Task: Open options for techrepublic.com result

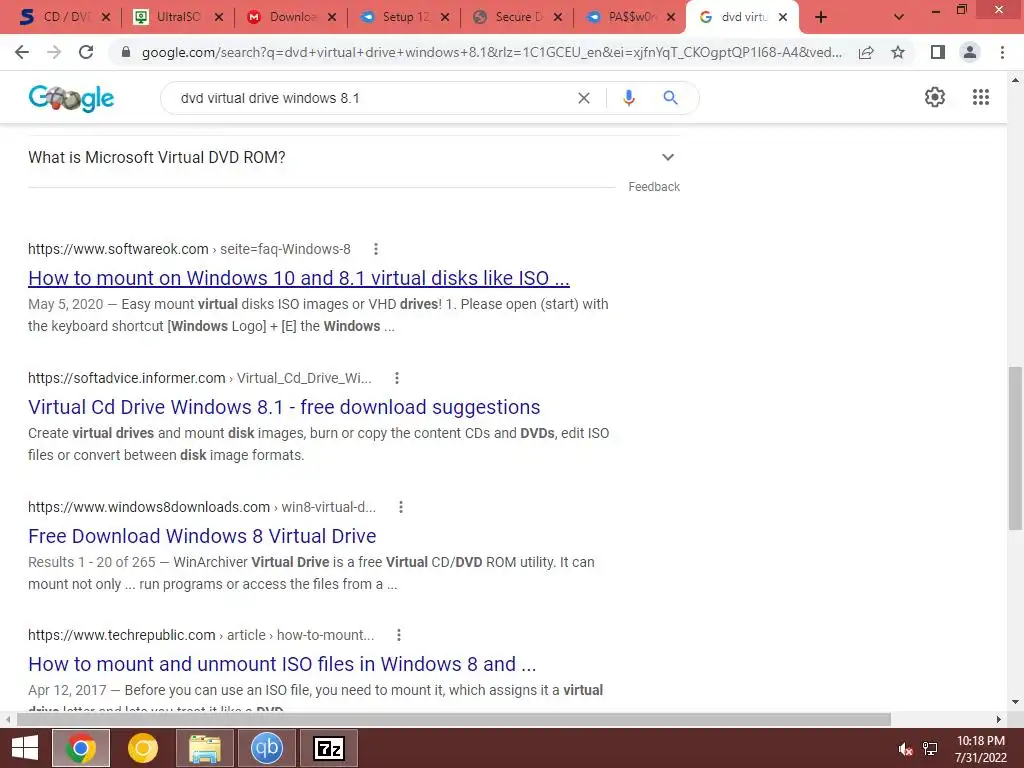Action: [x=399, y=635]
